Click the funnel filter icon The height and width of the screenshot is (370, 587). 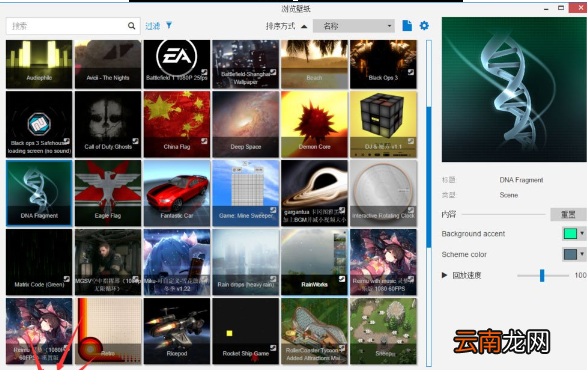coord(169,25)
